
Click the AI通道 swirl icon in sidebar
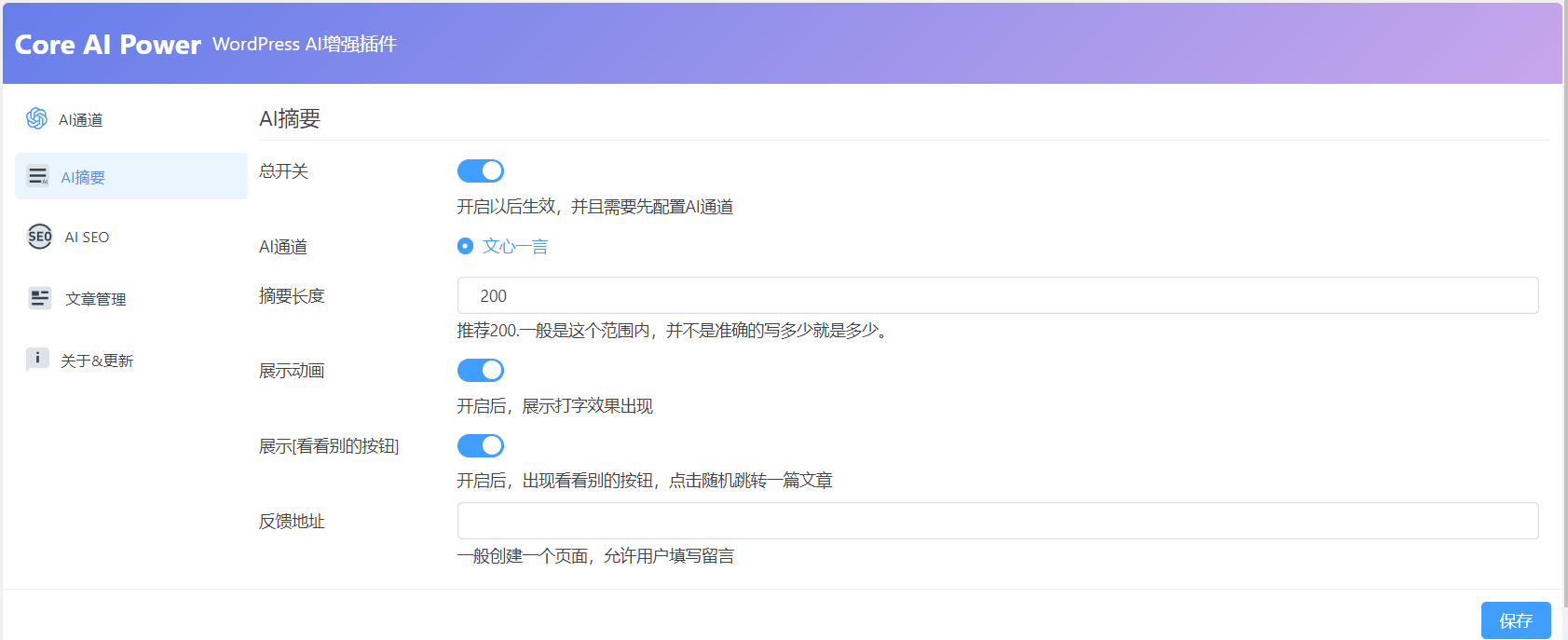coord(36,118)
